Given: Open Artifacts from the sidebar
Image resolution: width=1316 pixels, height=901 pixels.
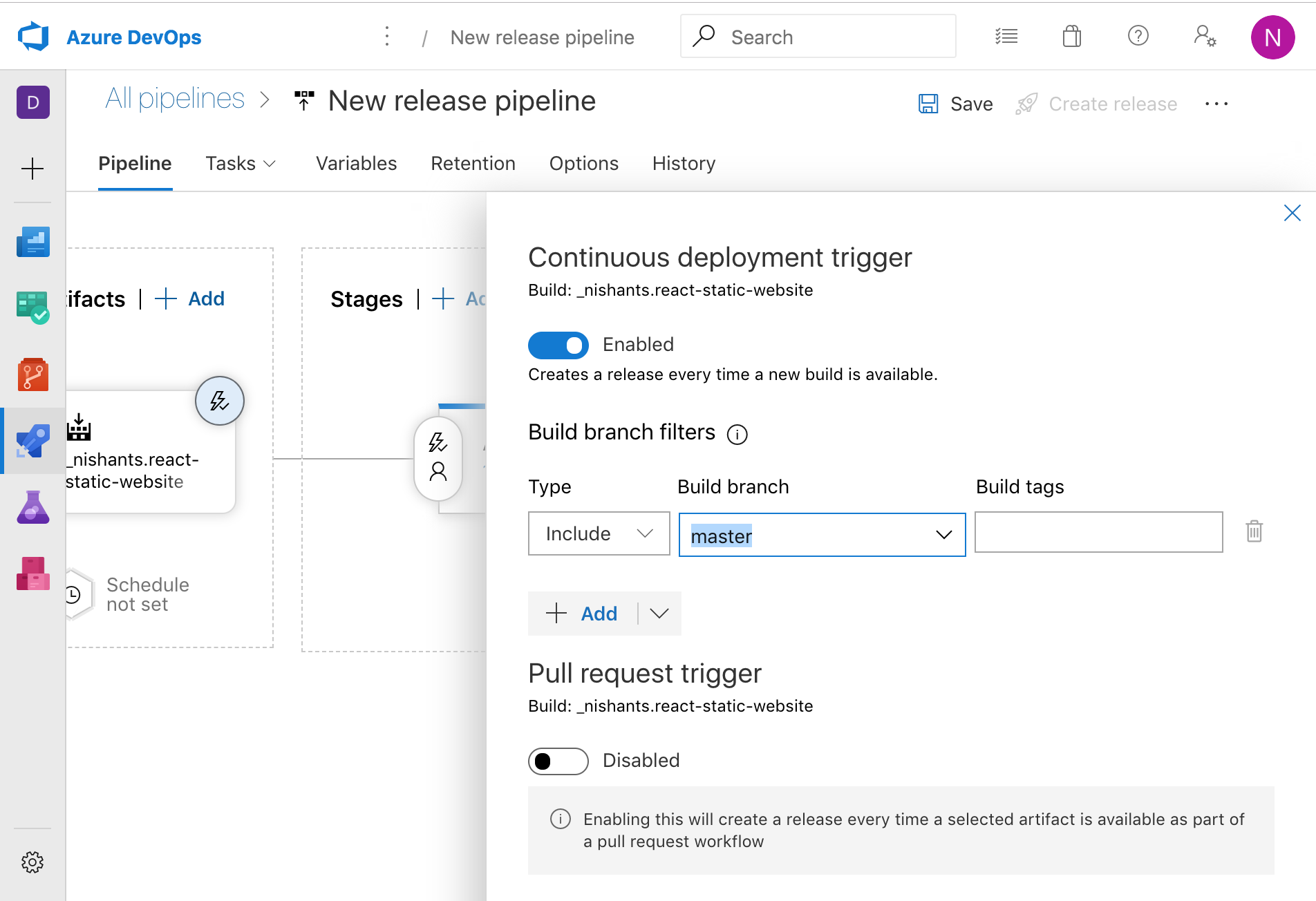Looking at the screenshot, I should [x=33, y=573].
